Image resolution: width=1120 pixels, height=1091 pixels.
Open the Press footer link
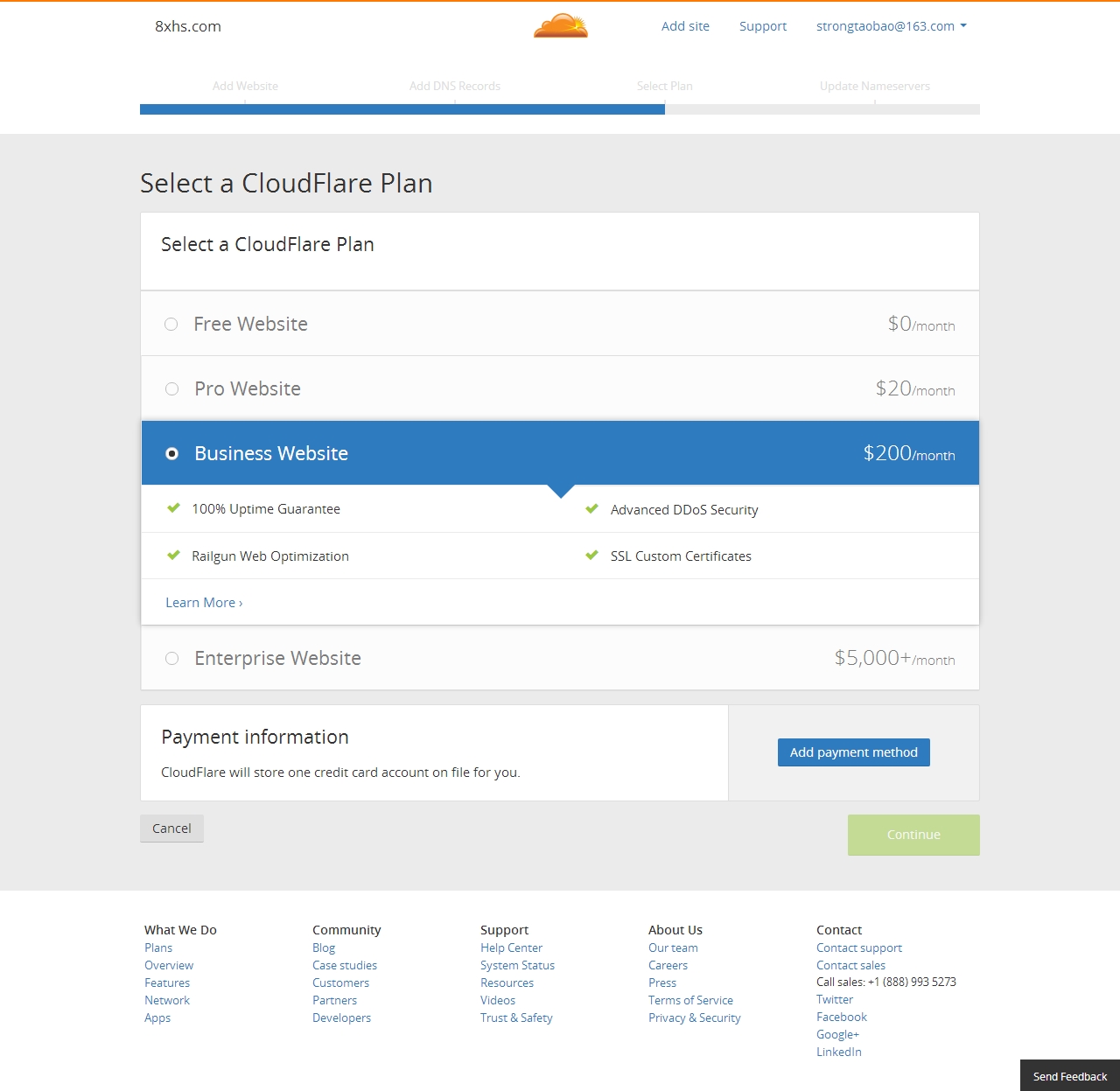point(662,983)
